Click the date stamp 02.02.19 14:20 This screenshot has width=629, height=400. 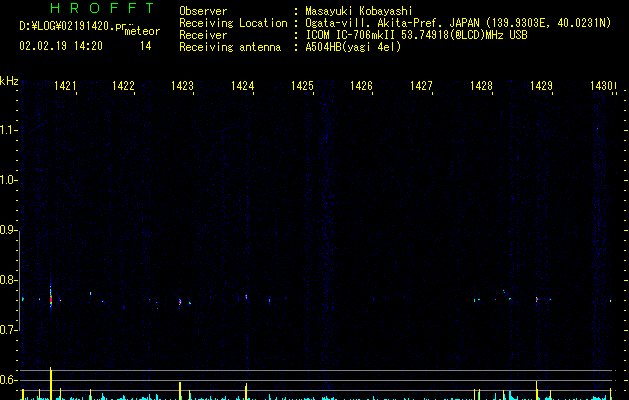pyautogui.click(x=61, y=46)
